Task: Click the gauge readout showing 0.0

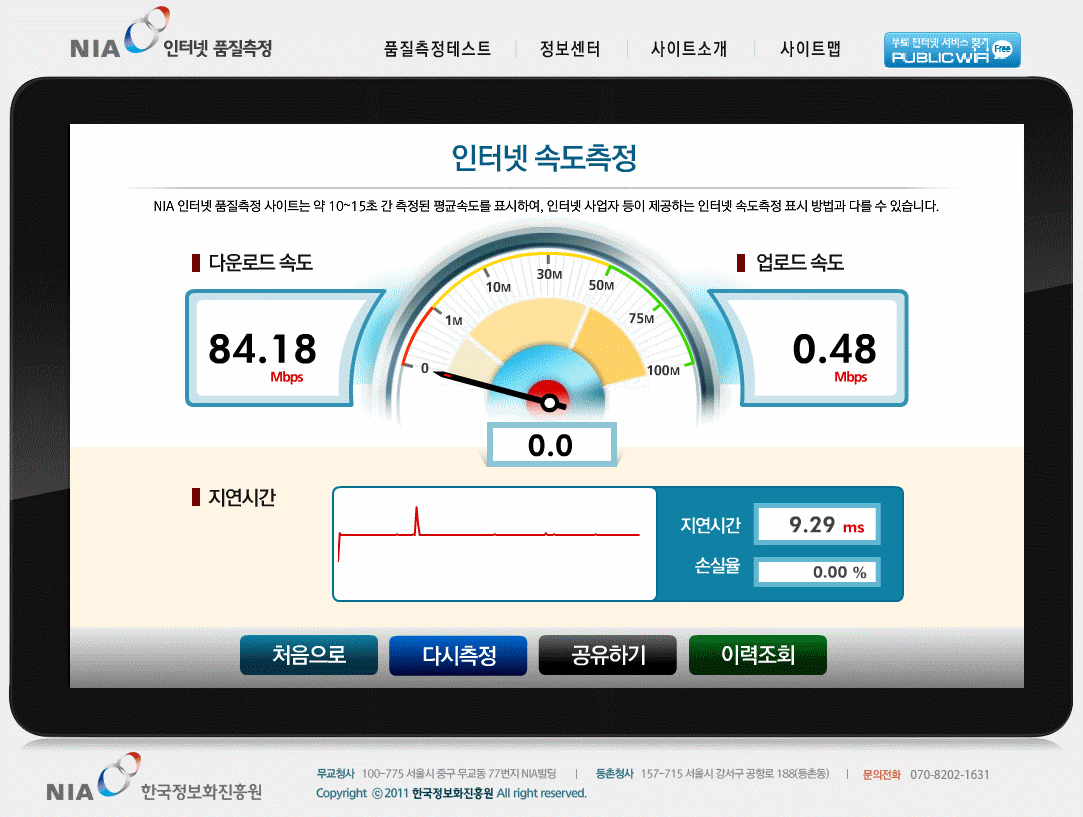Action: coord(550,445)
